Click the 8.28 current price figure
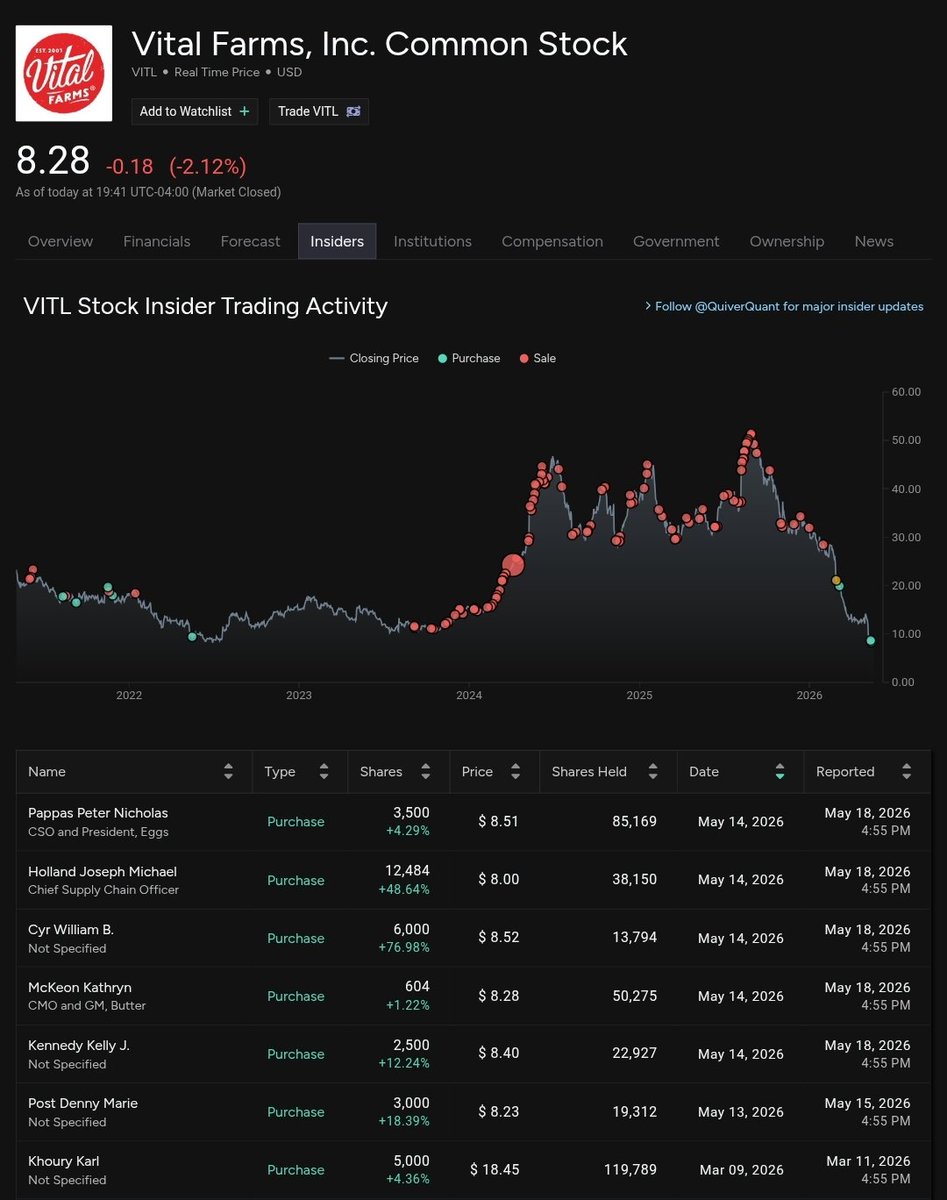The height and width of the screenshot is (1200, 947). coord(53,162)
